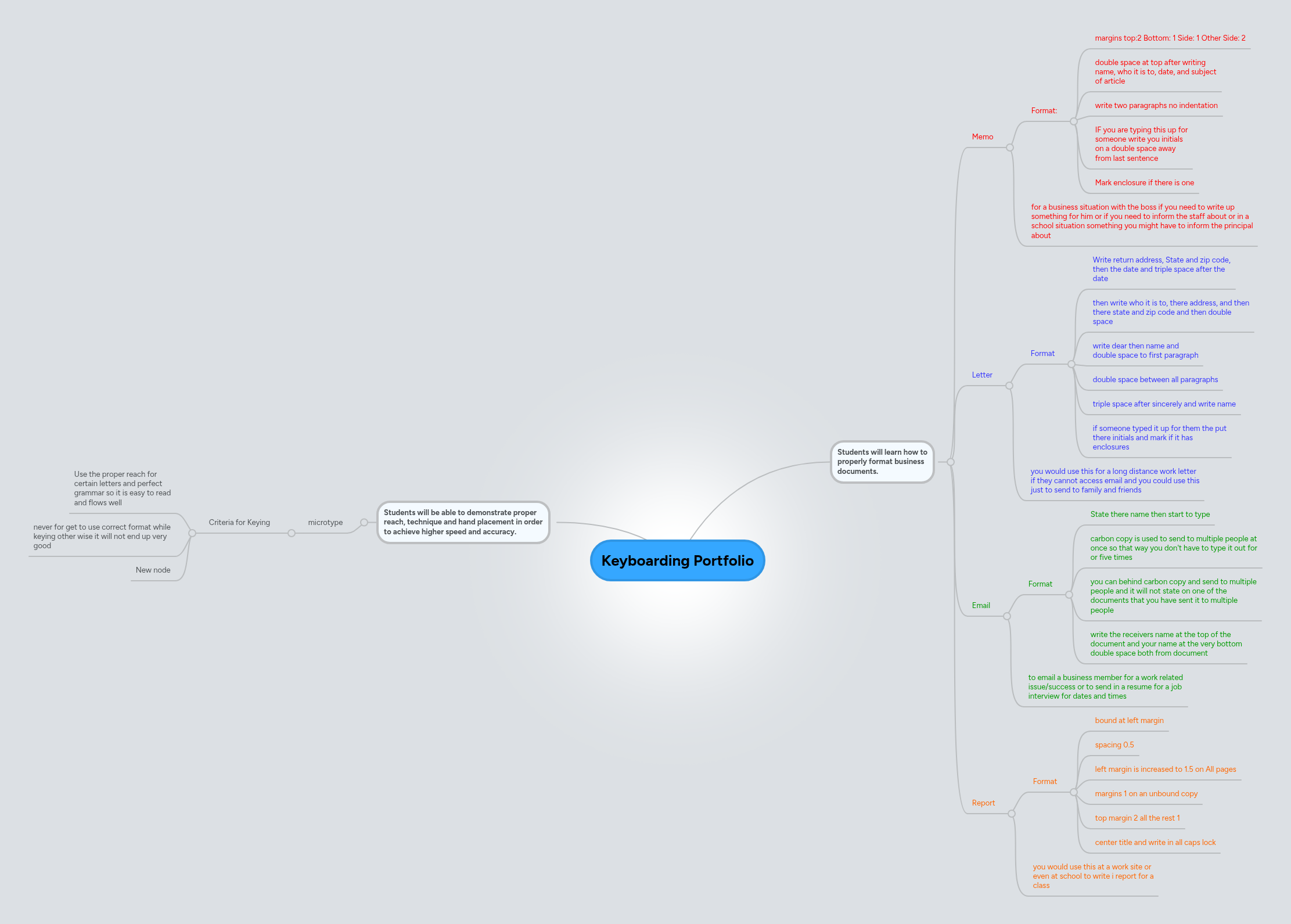Collapse the Memo branch circle toggle

click(x=1010, y=148)
